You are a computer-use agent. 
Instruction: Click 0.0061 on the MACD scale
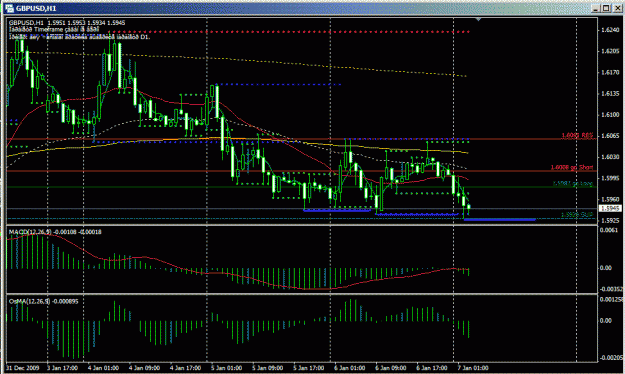609,230
